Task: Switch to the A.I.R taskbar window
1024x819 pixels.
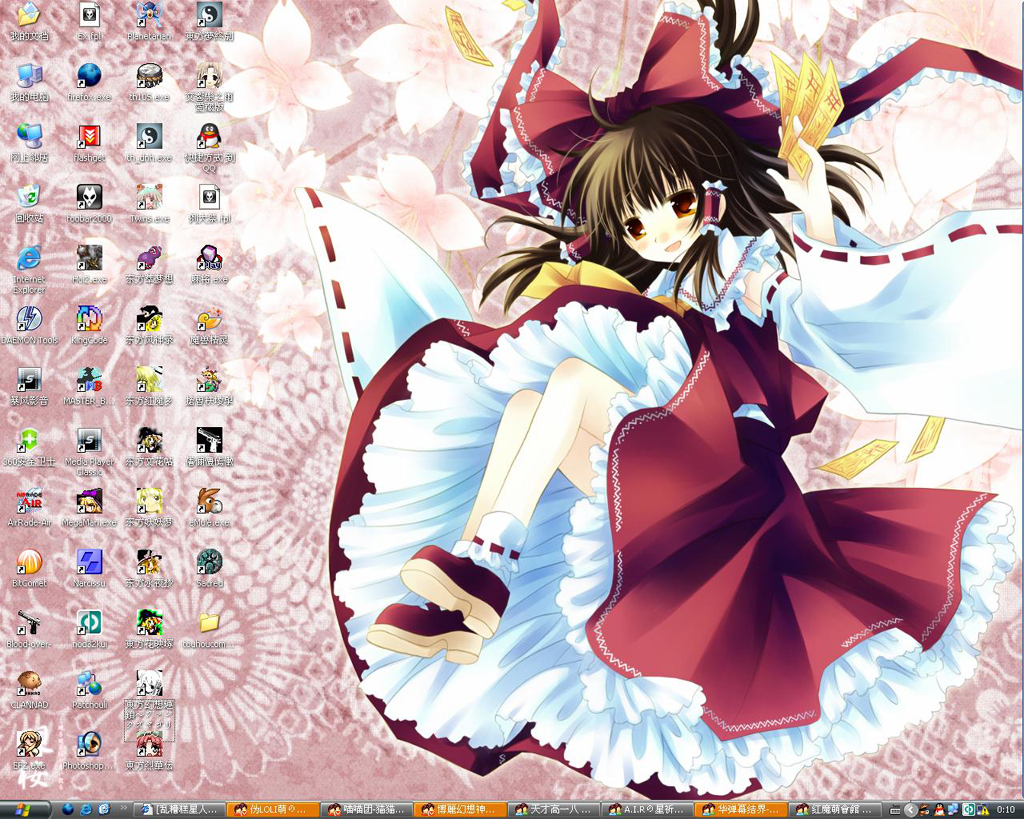Action: coord(647,810)
